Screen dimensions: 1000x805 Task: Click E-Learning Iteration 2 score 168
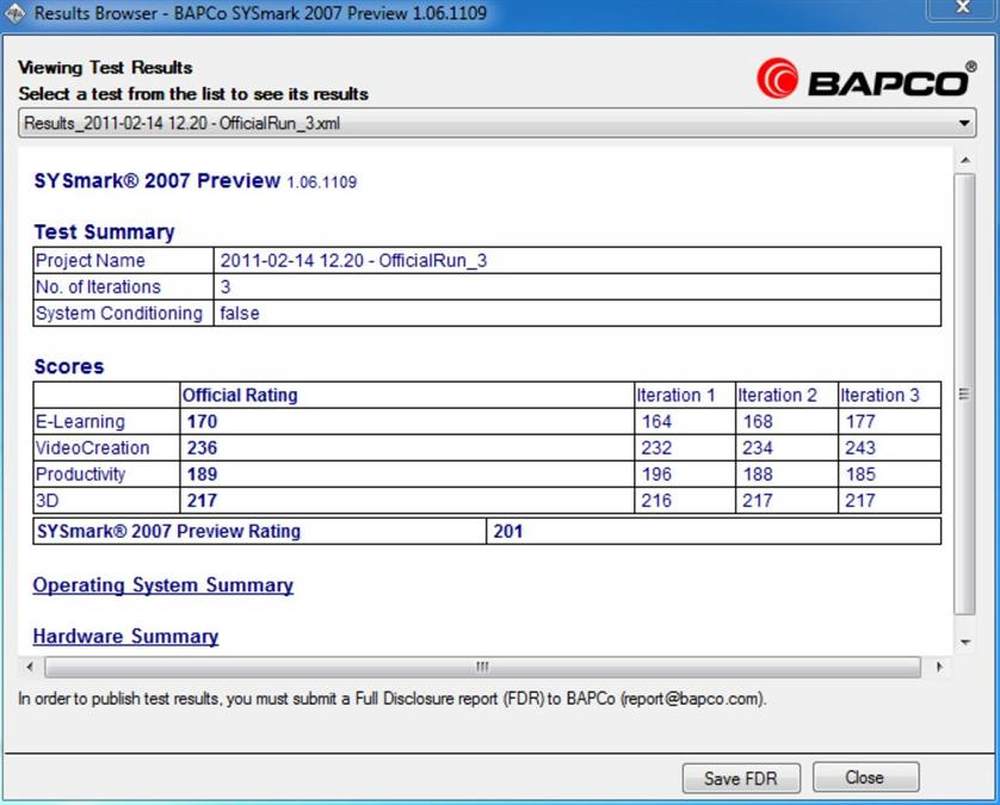[x=758, y=422]
